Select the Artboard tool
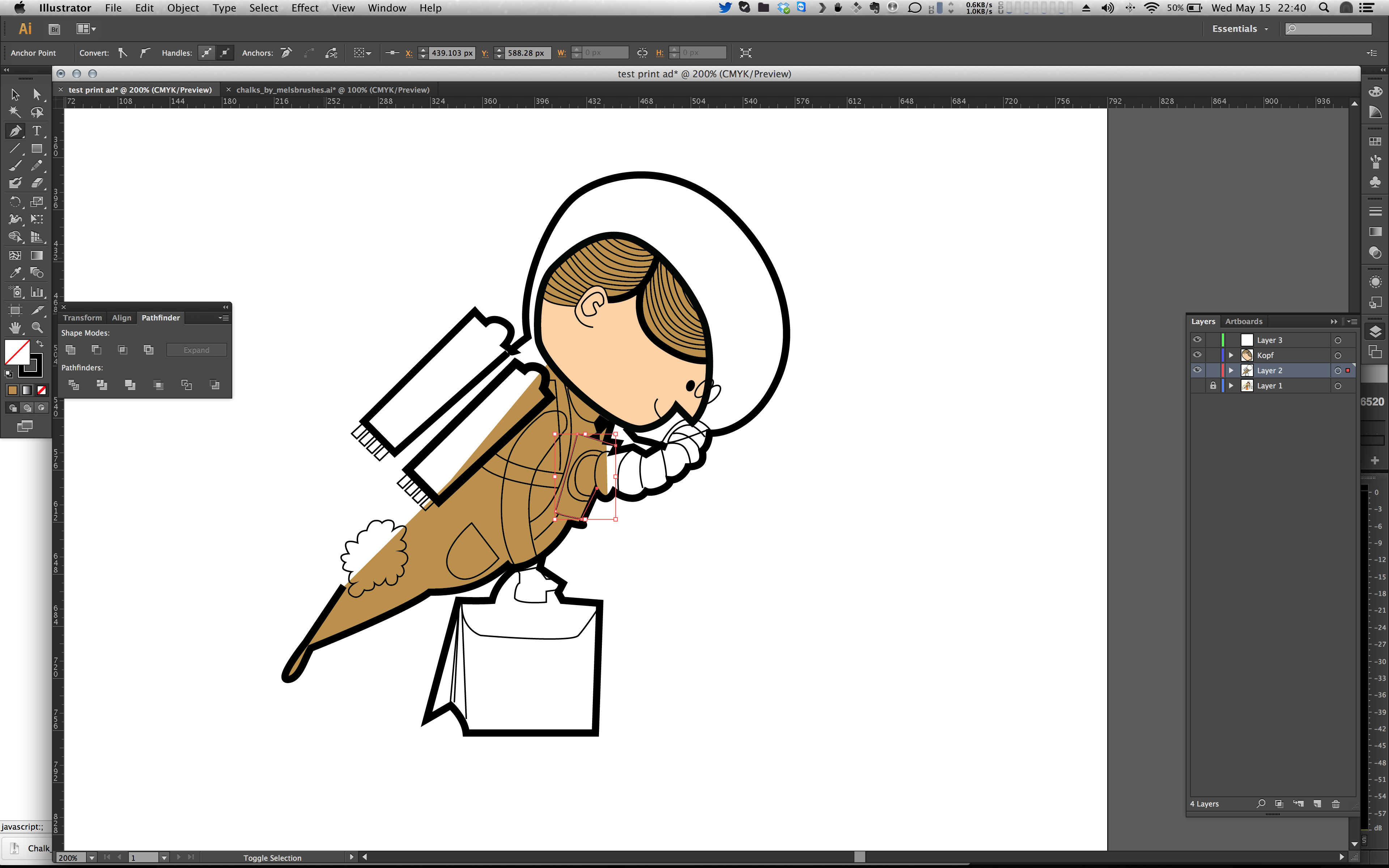 point(15,310)
